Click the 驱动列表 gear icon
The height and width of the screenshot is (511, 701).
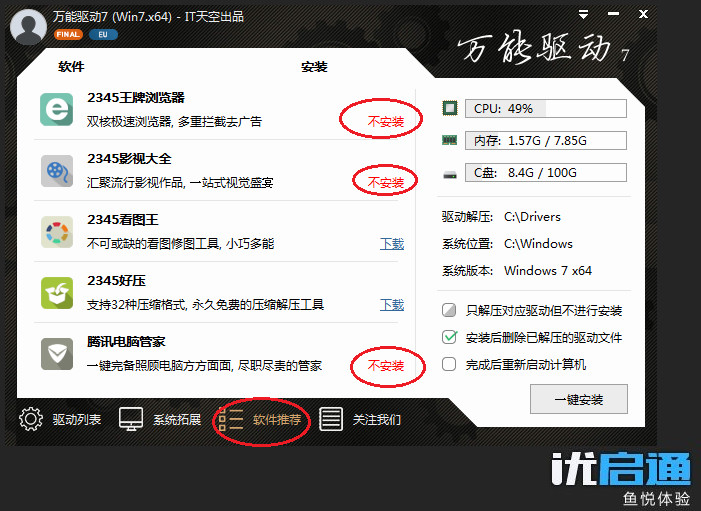click(x=31, y=419)
